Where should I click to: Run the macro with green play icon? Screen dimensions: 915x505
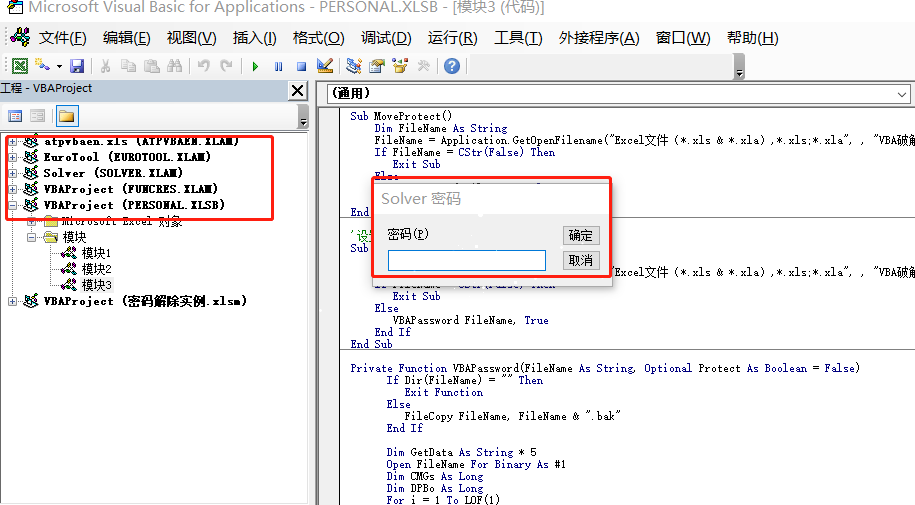tap(255, 67)
